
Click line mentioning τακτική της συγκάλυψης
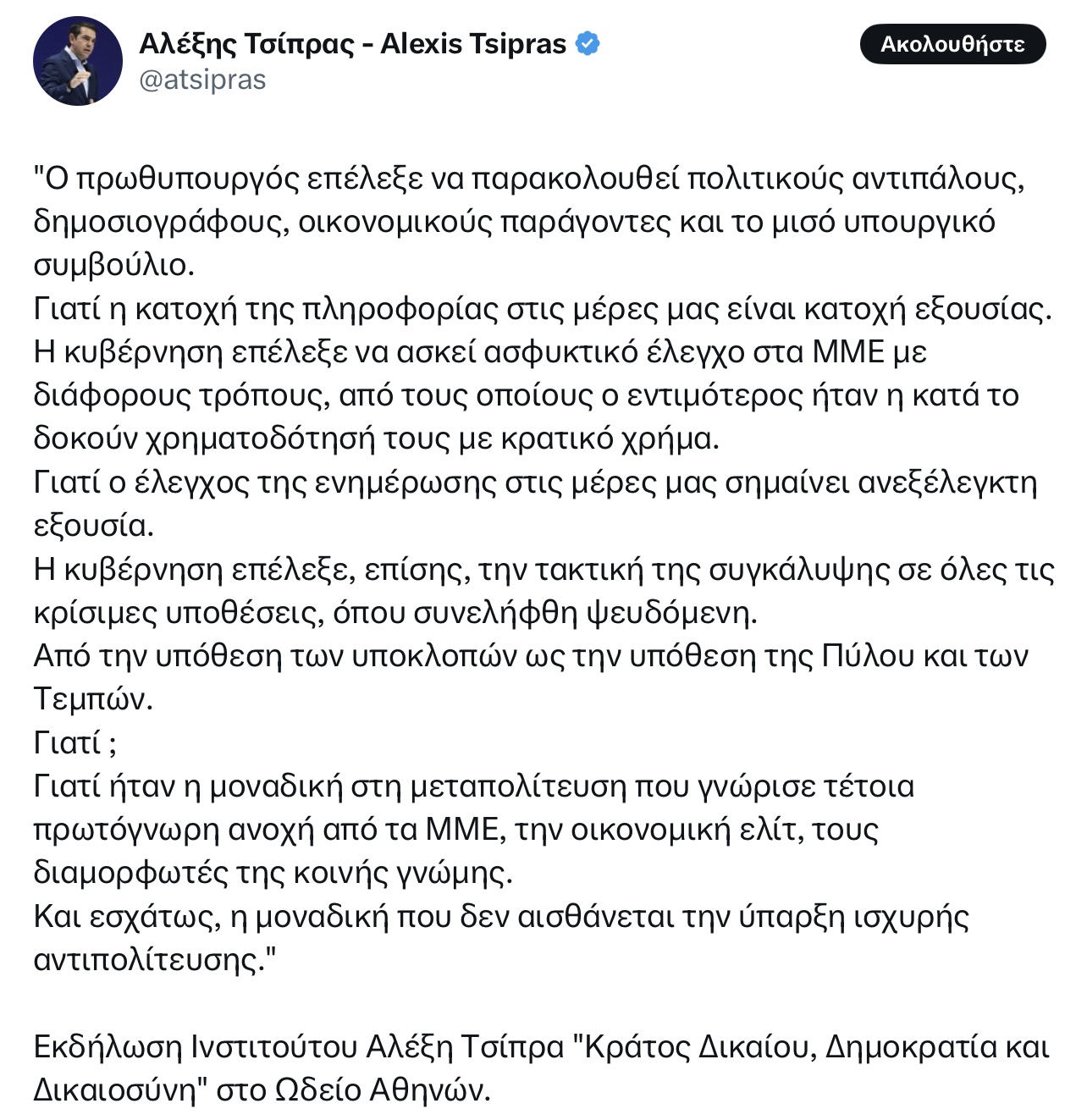click(x=544, y=570)
